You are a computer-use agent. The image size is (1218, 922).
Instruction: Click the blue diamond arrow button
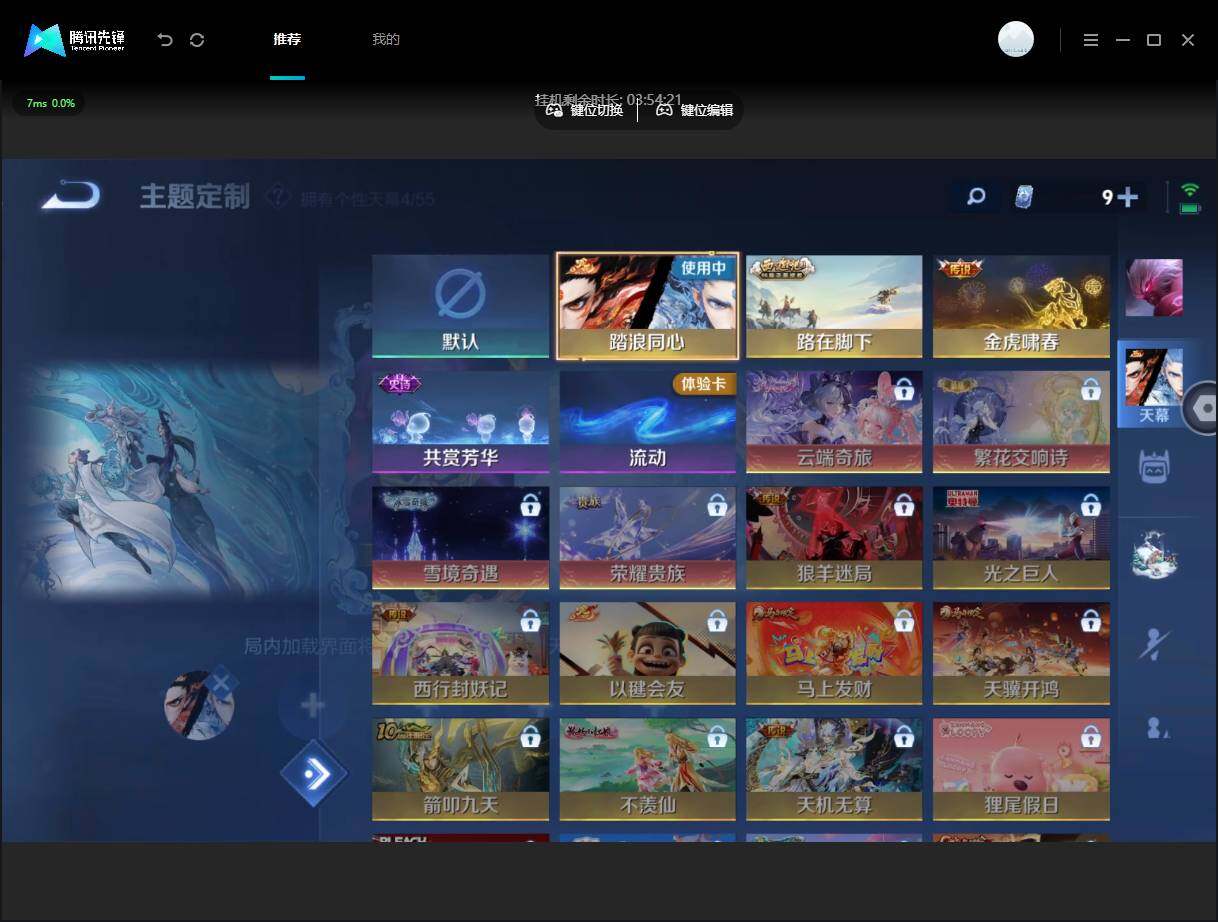tap(314, 773)
